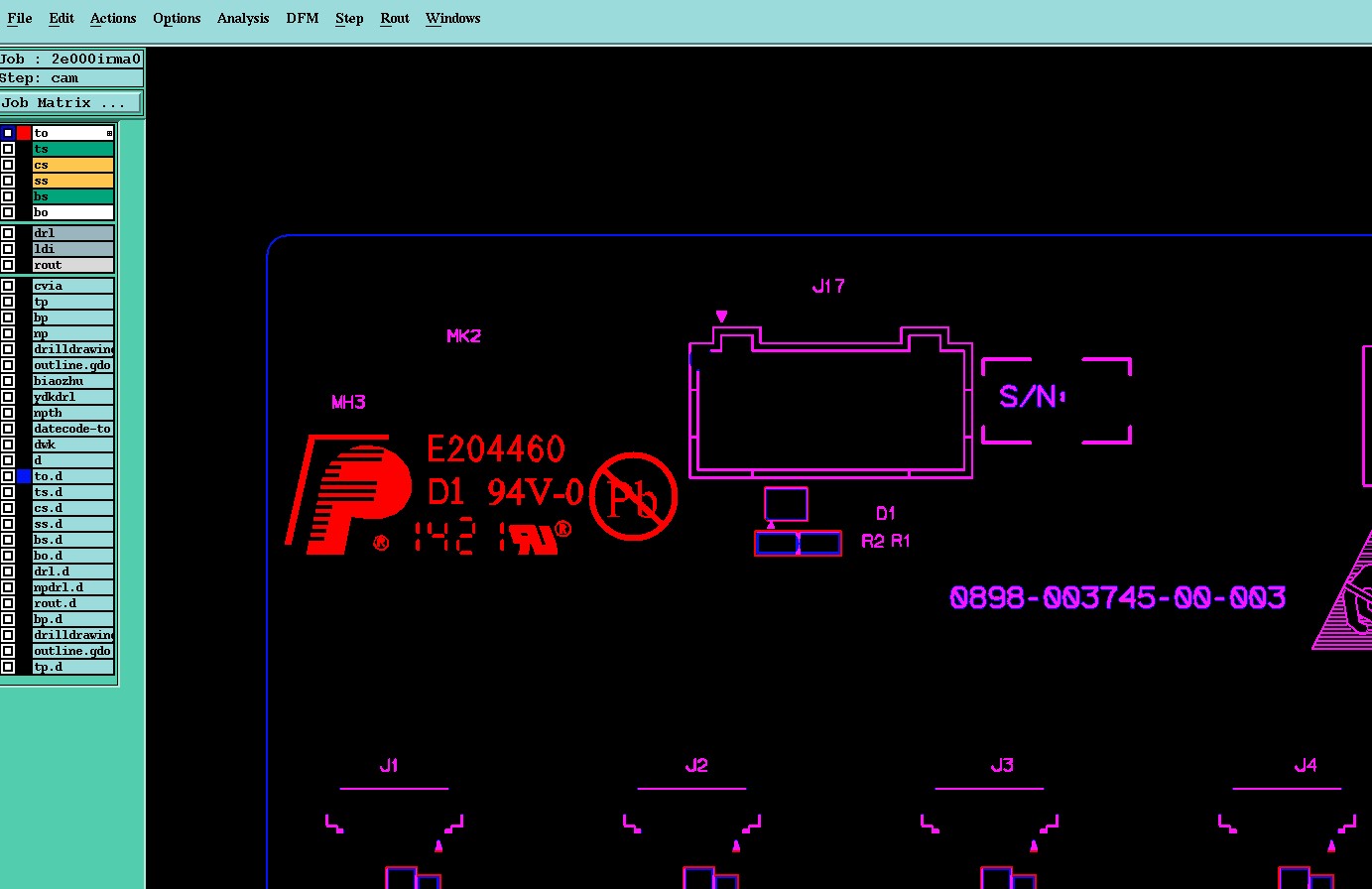This screenshot has width=1372, height=889.
Task: Select the 'dwk' layer name
Action: coord(73,444)
